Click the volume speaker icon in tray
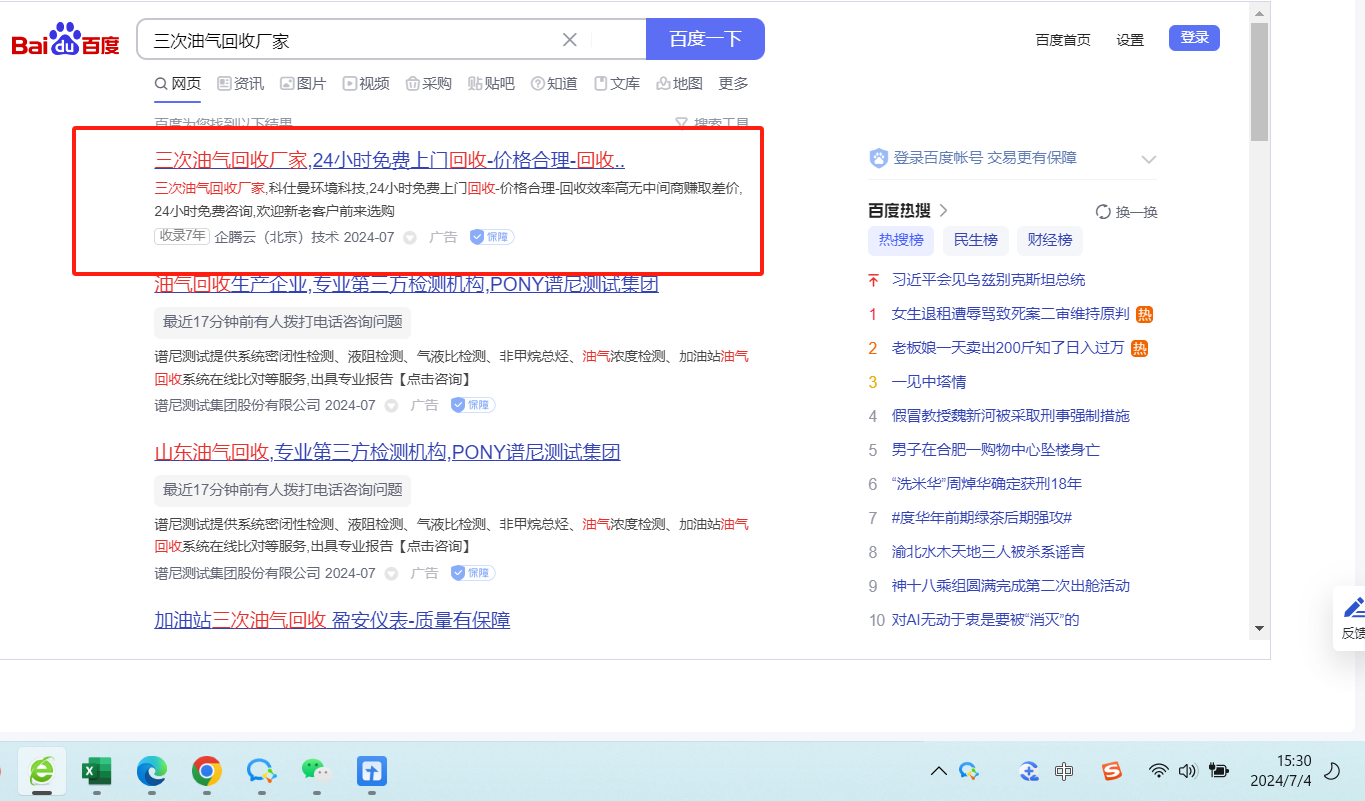 [1187, 771]
